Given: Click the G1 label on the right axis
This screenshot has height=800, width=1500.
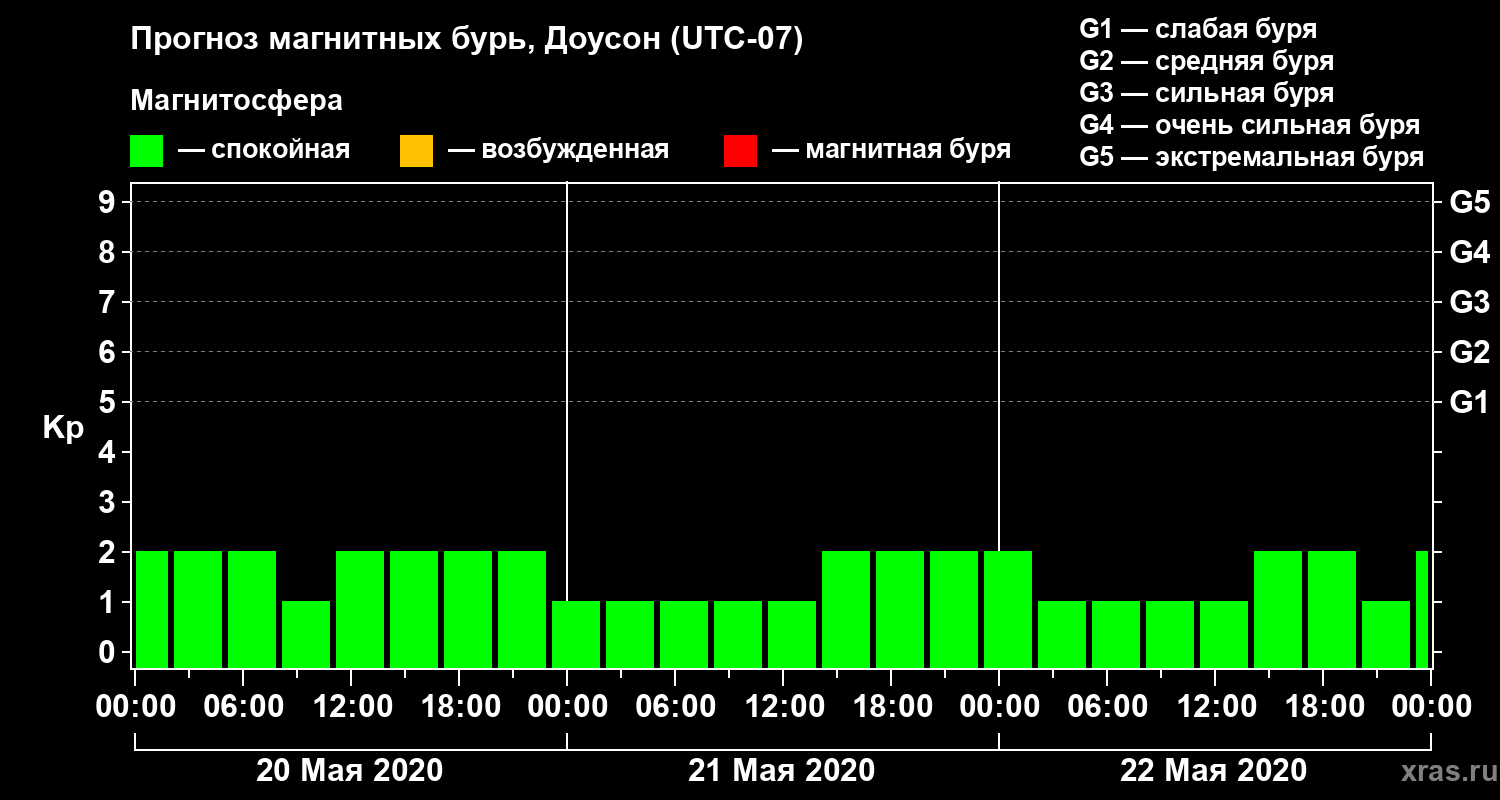Looking at the screenshot, I should [1469, 402].
